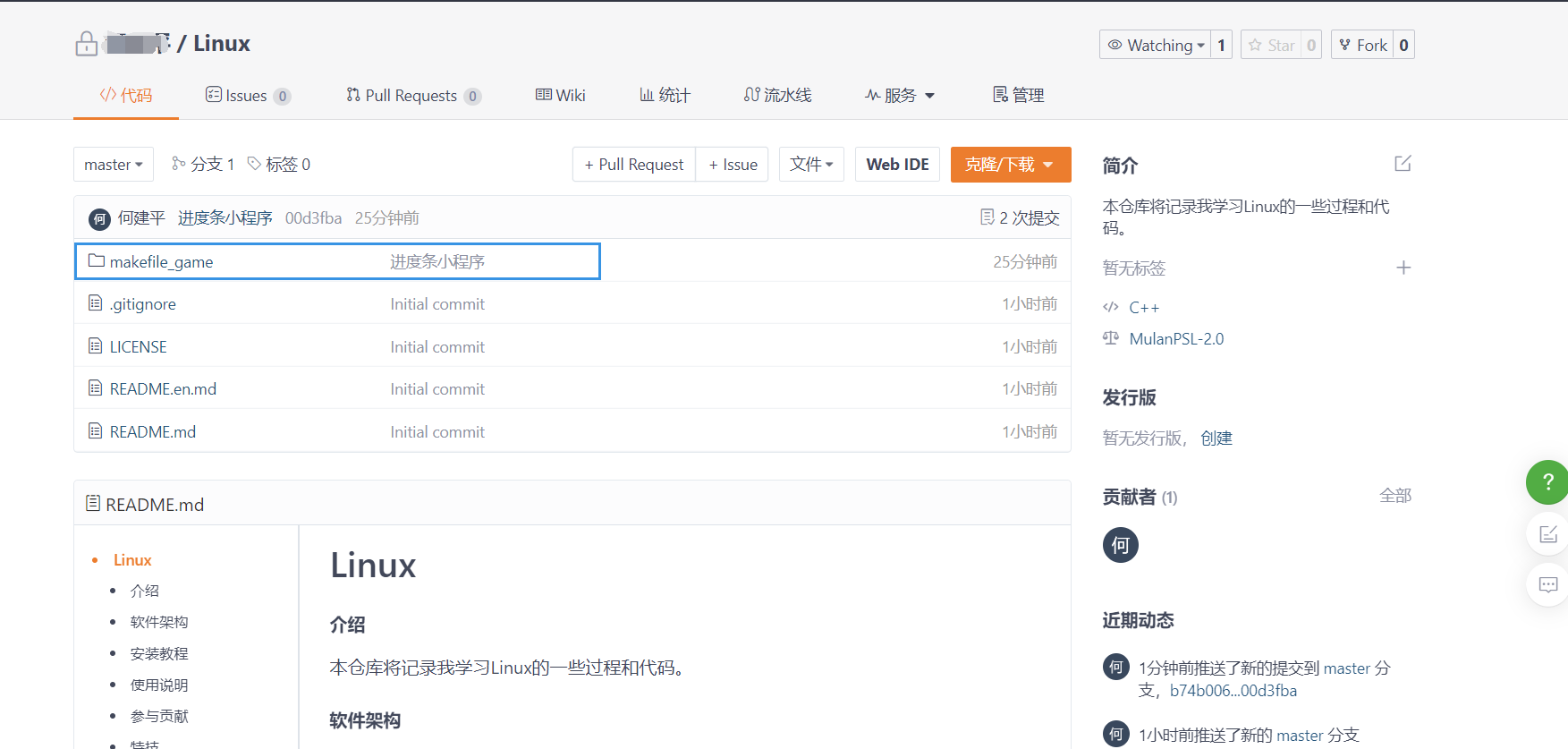Viewport: 1568px width, 749px height.
Task: Click the committer avatar beside 何建平
Action: [x=99, y=218]
